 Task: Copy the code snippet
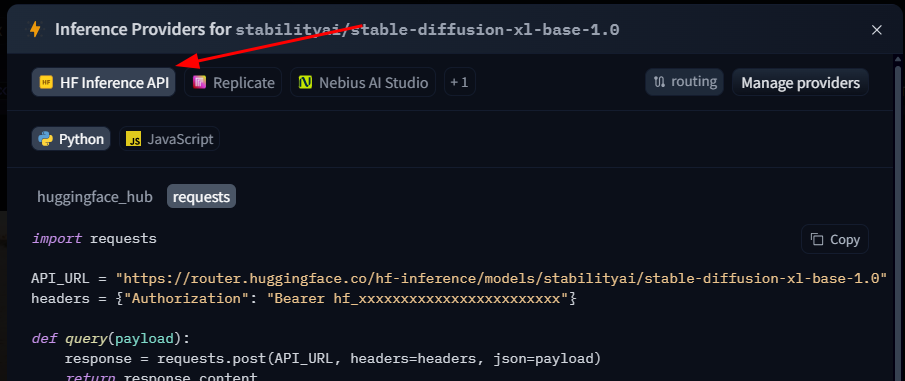835,239
